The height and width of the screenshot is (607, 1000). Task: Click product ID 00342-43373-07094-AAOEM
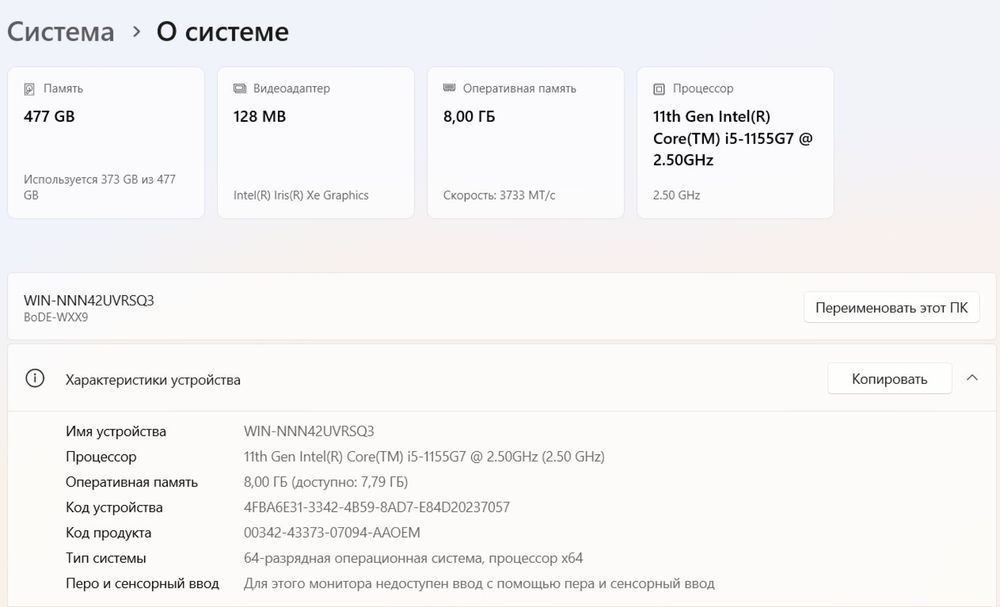pyautogui.click(x=332, y=532)
